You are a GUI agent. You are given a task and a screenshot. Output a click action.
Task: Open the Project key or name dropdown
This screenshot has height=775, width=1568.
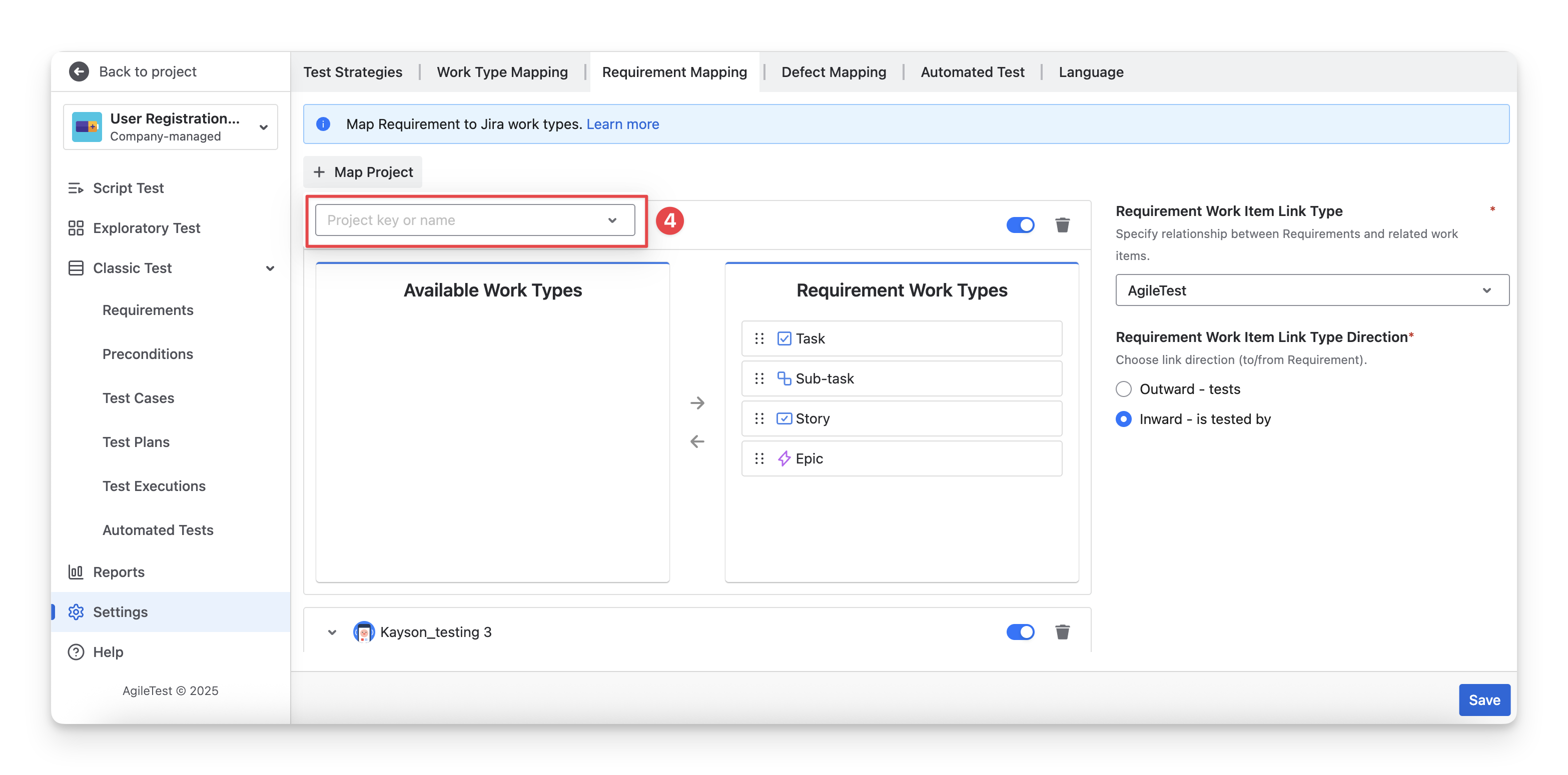tap(475, 220)
